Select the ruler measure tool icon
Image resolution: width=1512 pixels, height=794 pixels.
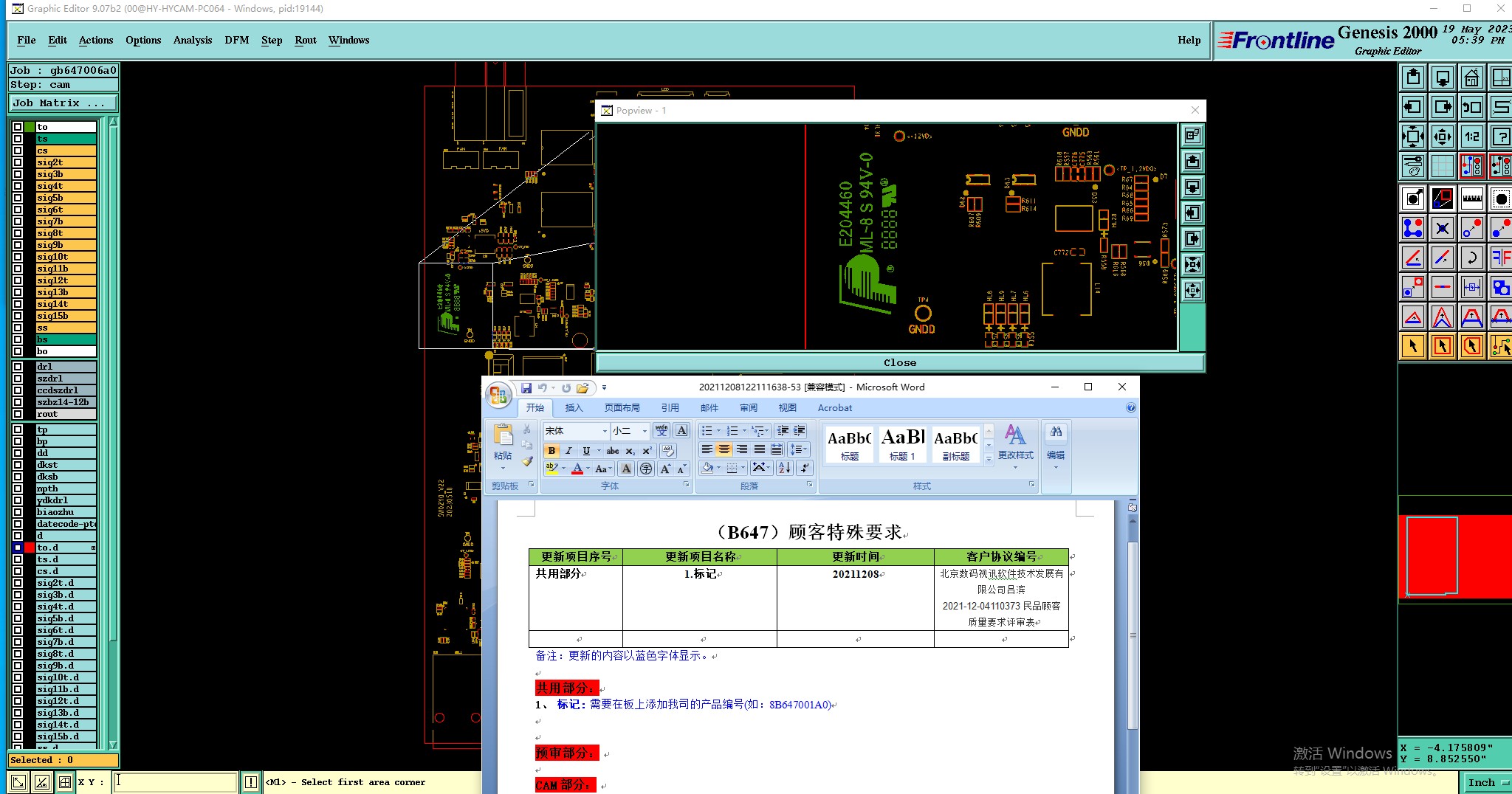click(1471, 198)
